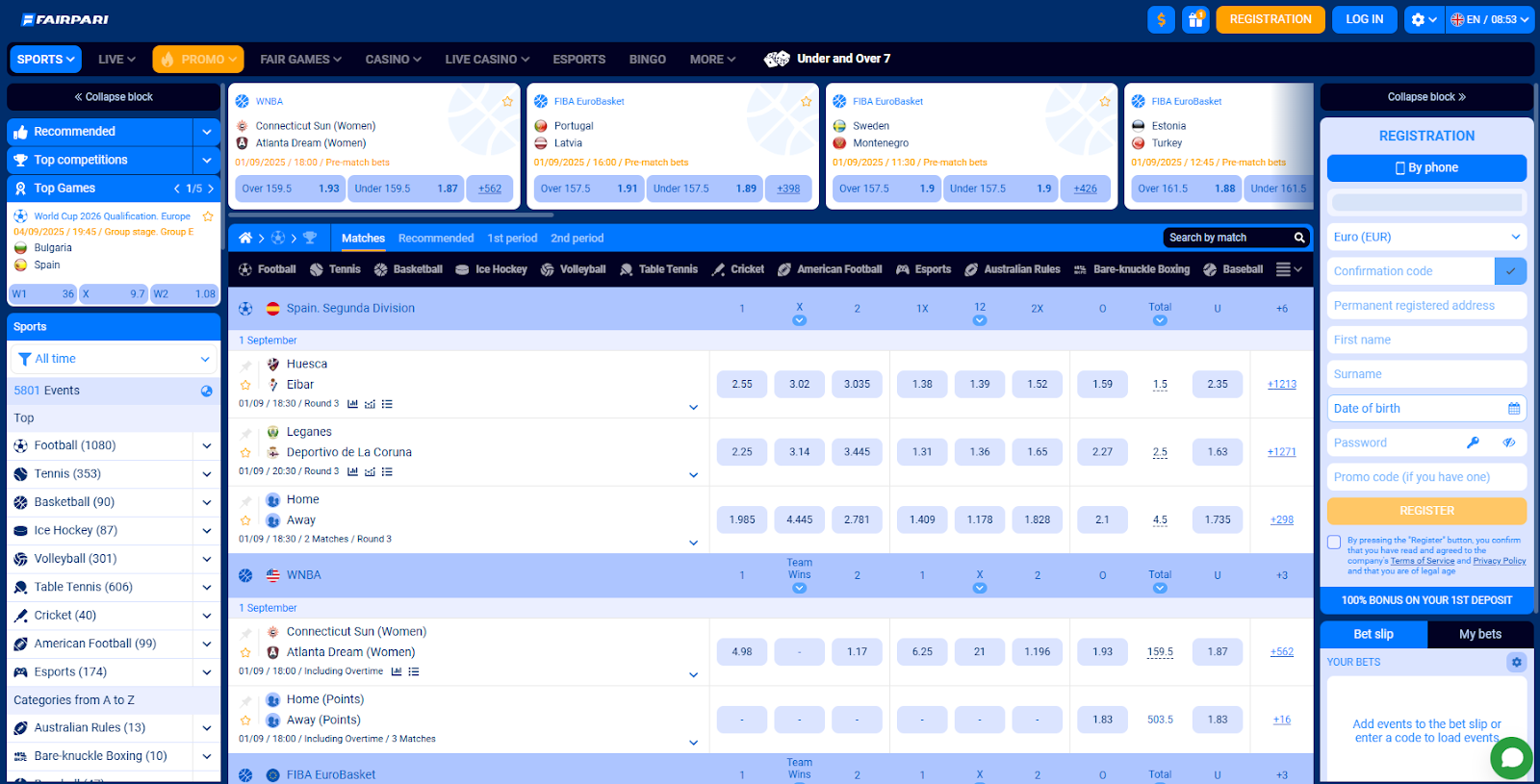Click the orange REGISTER button
The image size is (1540, 784).
point(1426,511)
